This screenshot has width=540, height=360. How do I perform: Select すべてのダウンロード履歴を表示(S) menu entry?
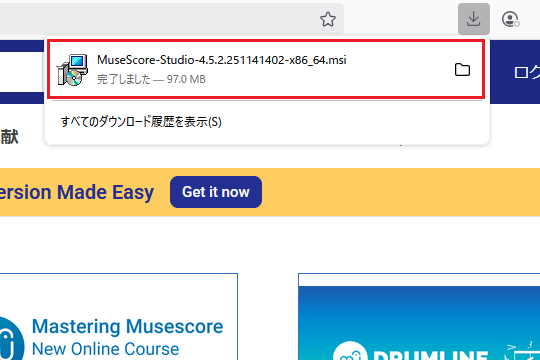coord(141,122)
